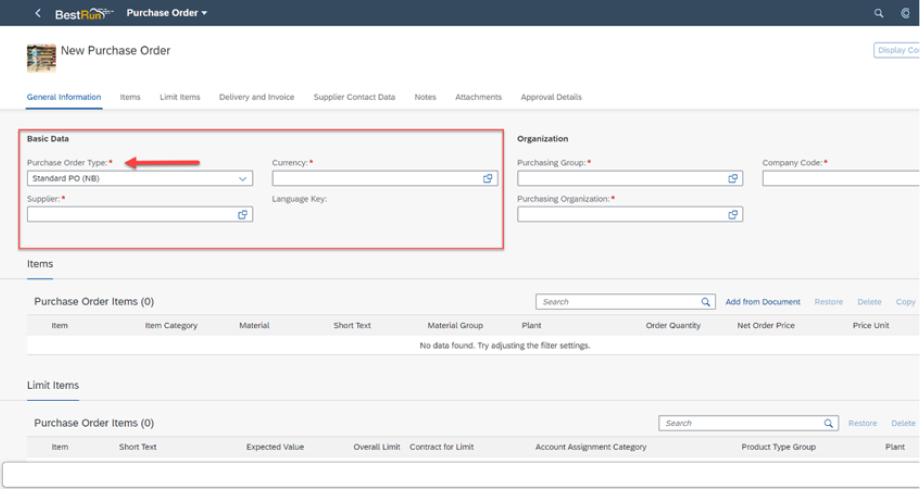This screenshot has width=920, height=489.
Task: Click the purchase order thumbnail image
Action: point(41,58)
